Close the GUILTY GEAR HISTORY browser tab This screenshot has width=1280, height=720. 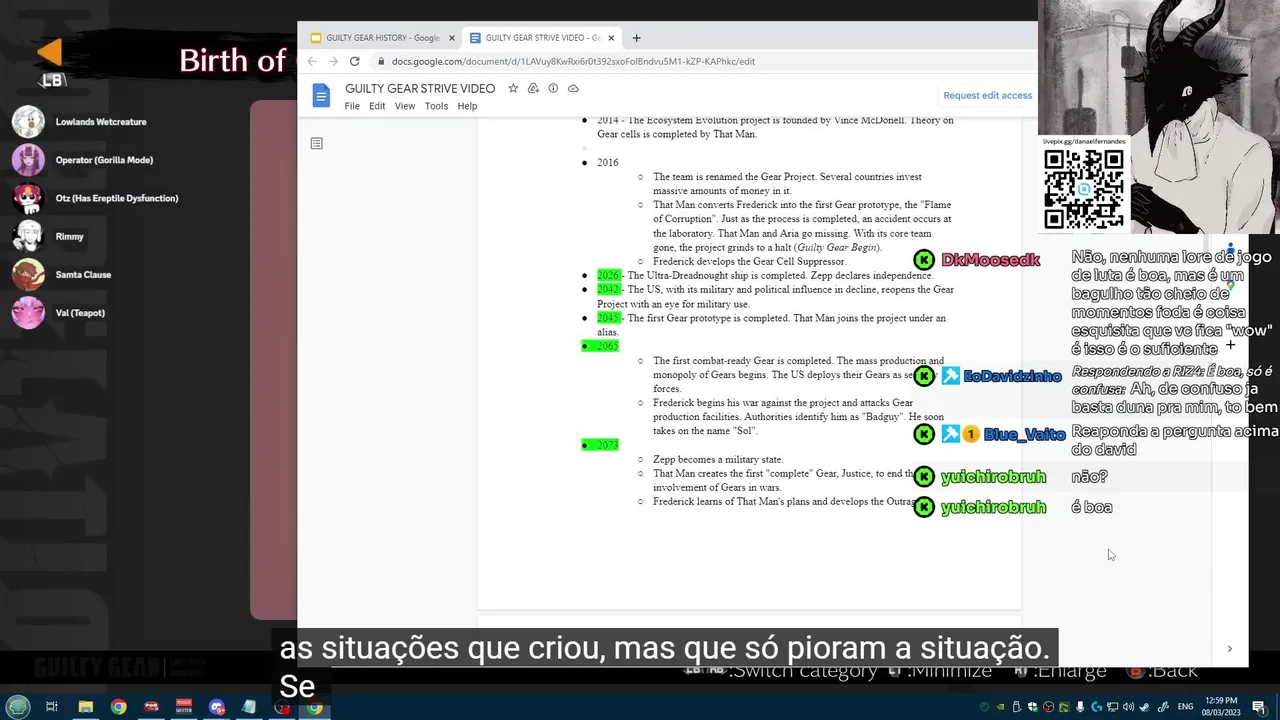click(x=451, y=38)
